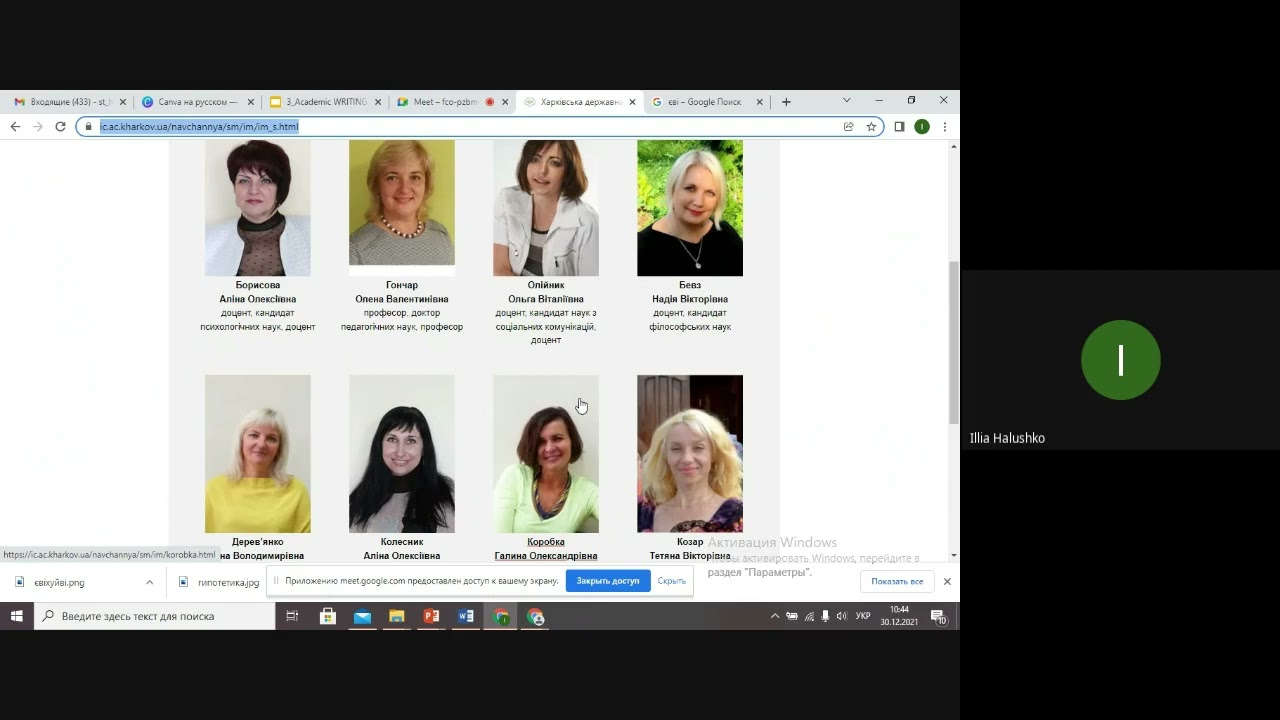Open photo of Гончар Олена Валентинівна

(x=402, y=208)
